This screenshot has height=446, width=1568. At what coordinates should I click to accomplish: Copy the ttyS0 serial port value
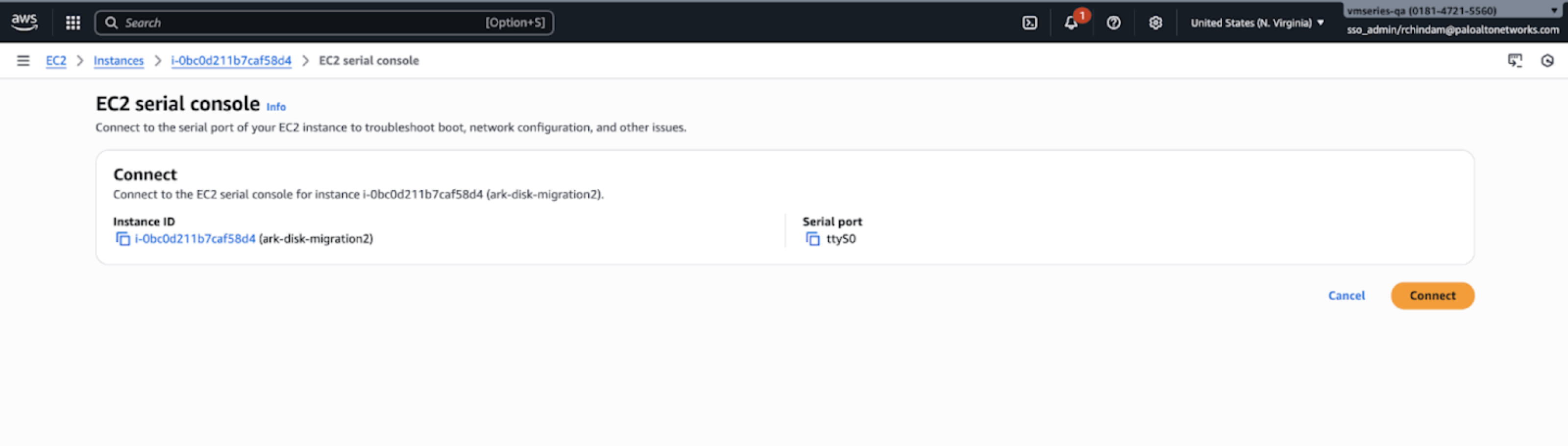coord(812,239)
